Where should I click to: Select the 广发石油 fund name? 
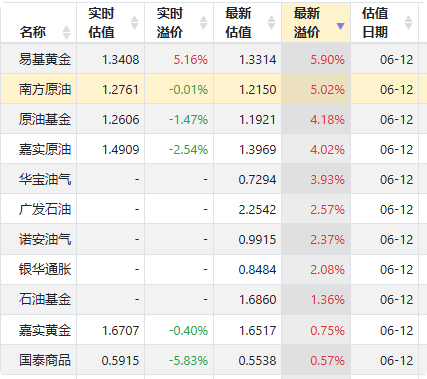coord(45,209)
